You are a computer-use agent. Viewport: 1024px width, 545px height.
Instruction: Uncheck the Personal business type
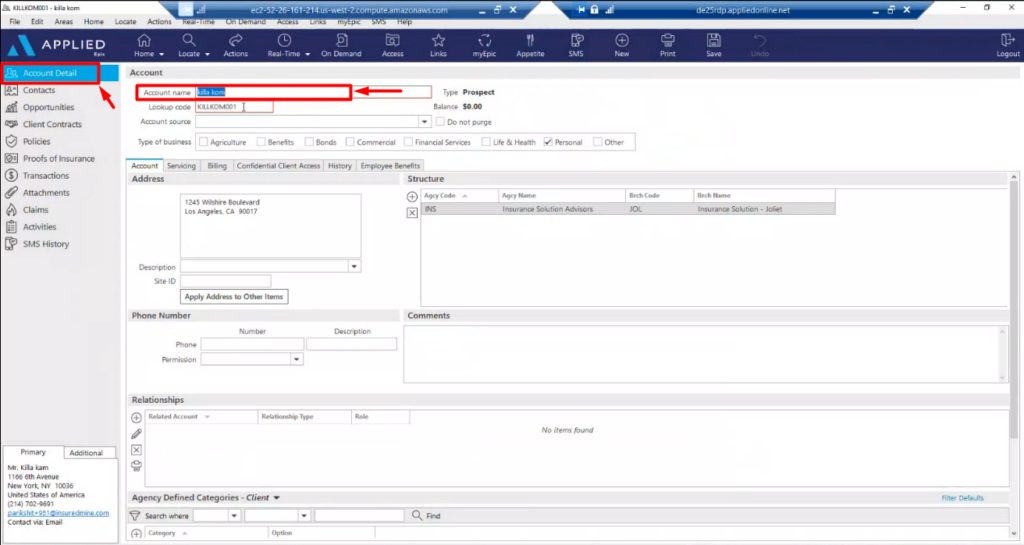point(548,142)
